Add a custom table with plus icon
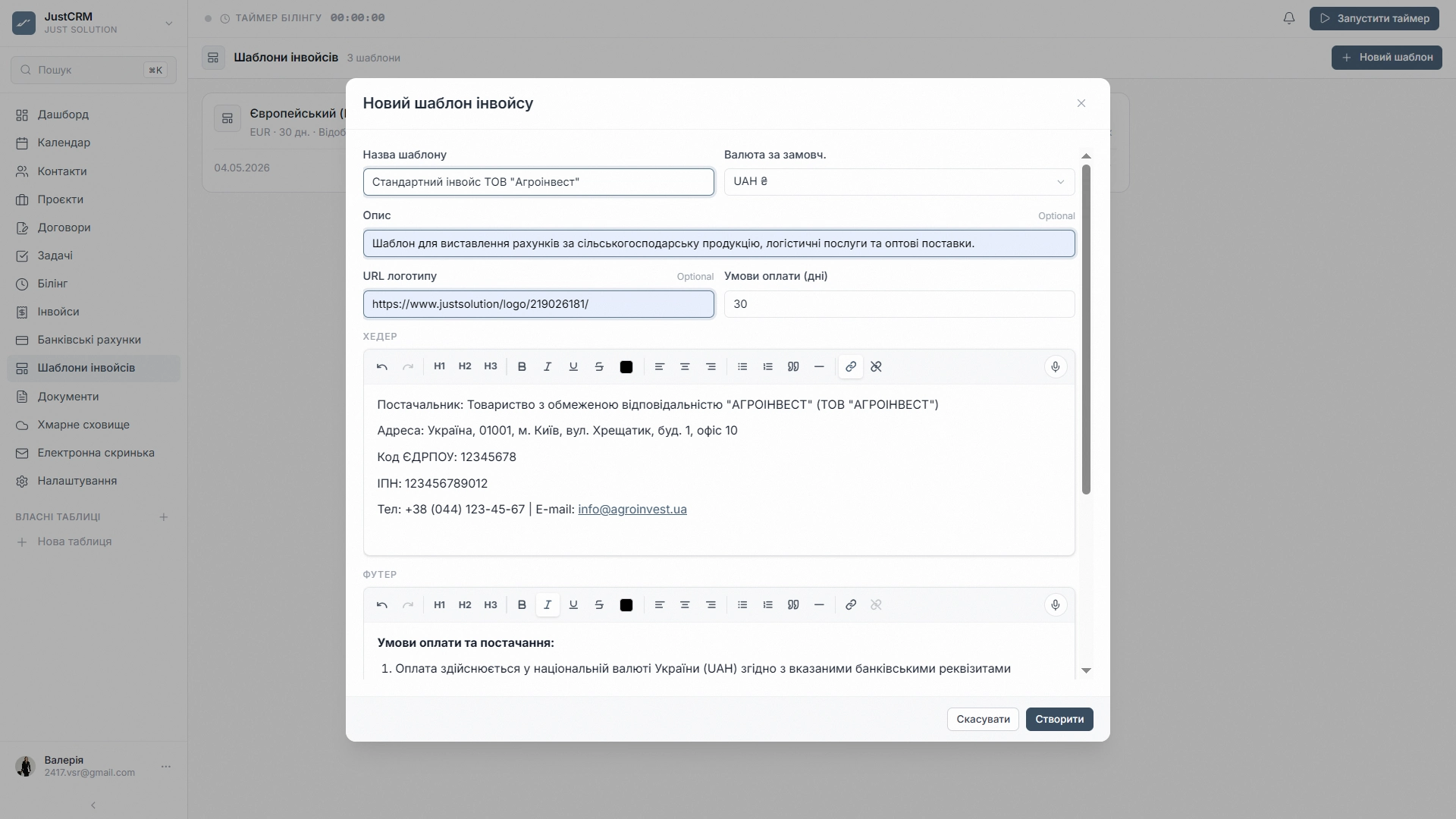 [x=163, y=517]
